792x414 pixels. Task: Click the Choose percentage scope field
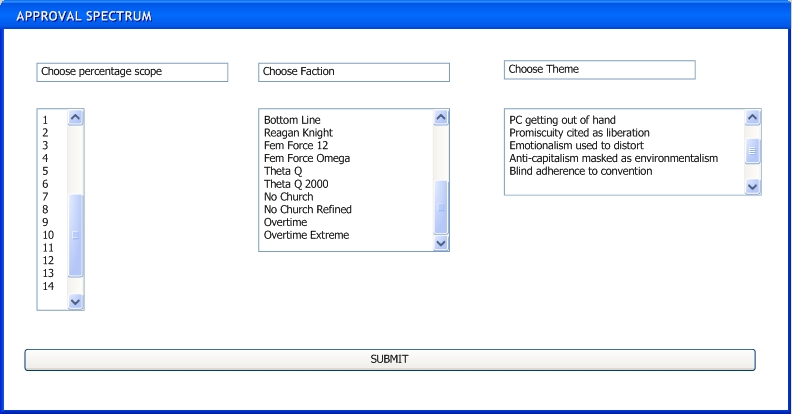coord(132,72)
